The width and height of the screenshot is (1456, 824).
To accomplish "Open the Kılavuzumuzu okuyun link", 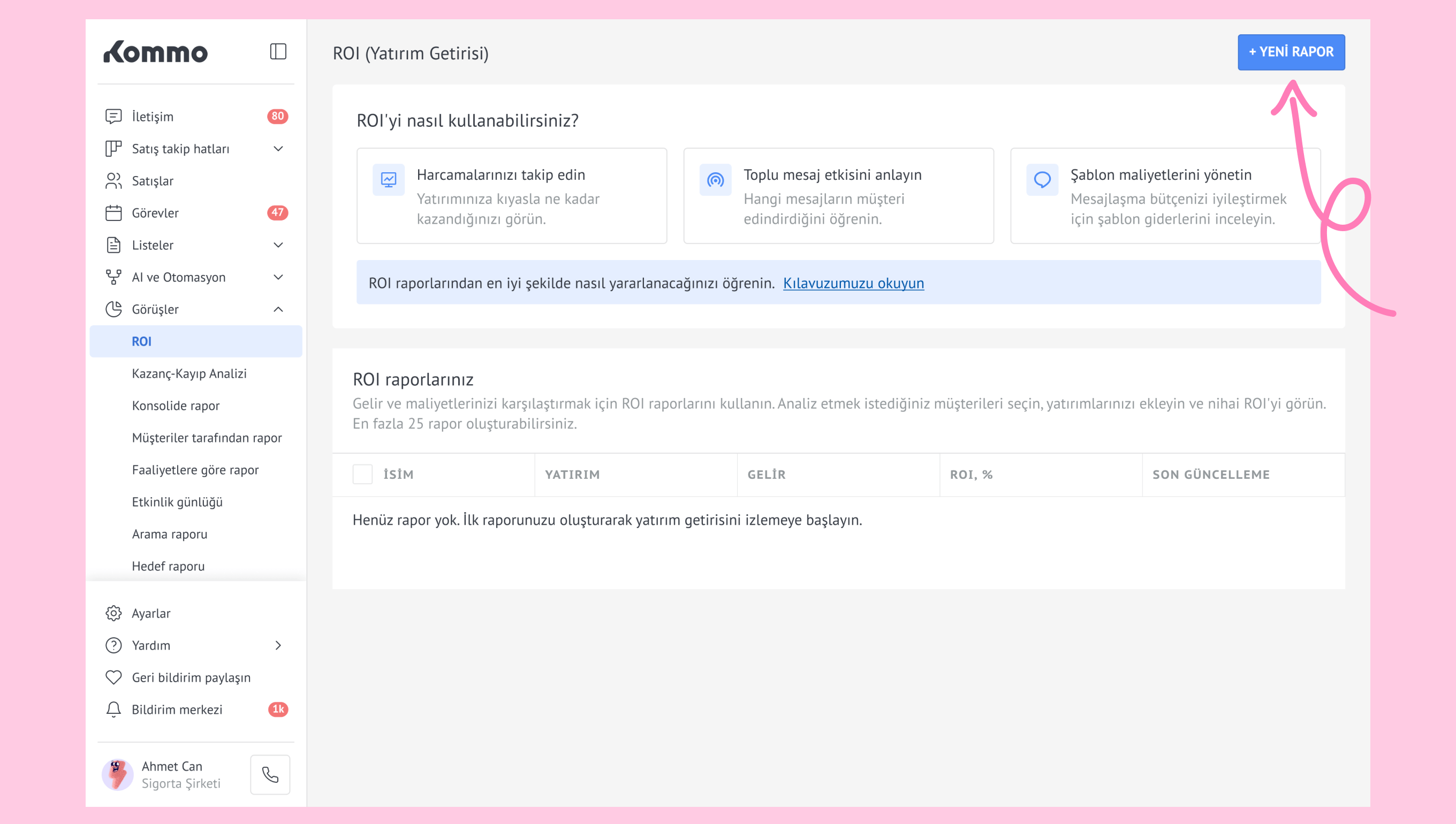I will point(853,283).
